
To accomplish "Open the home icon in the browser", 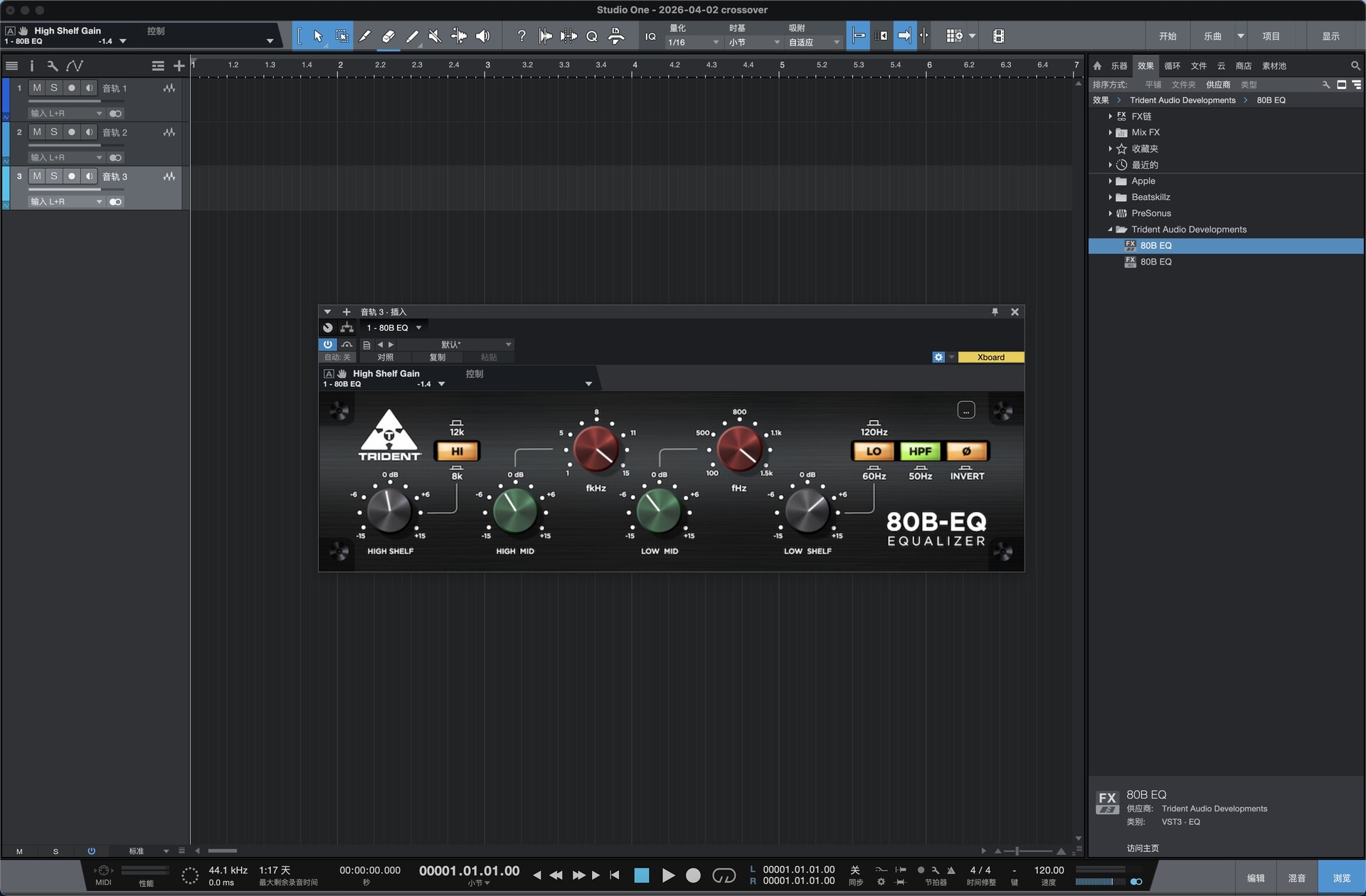I will point(1097,66).
